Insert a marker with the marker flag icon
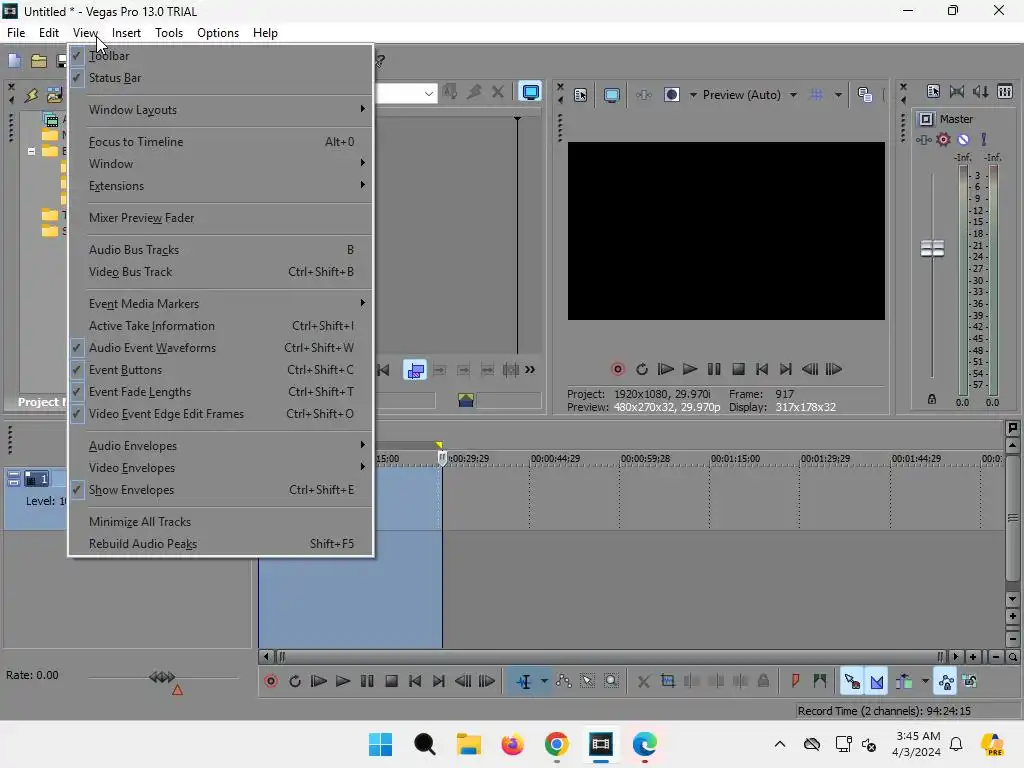The height and width of the screenshot is (768, 1024). (x=795, y=681)
